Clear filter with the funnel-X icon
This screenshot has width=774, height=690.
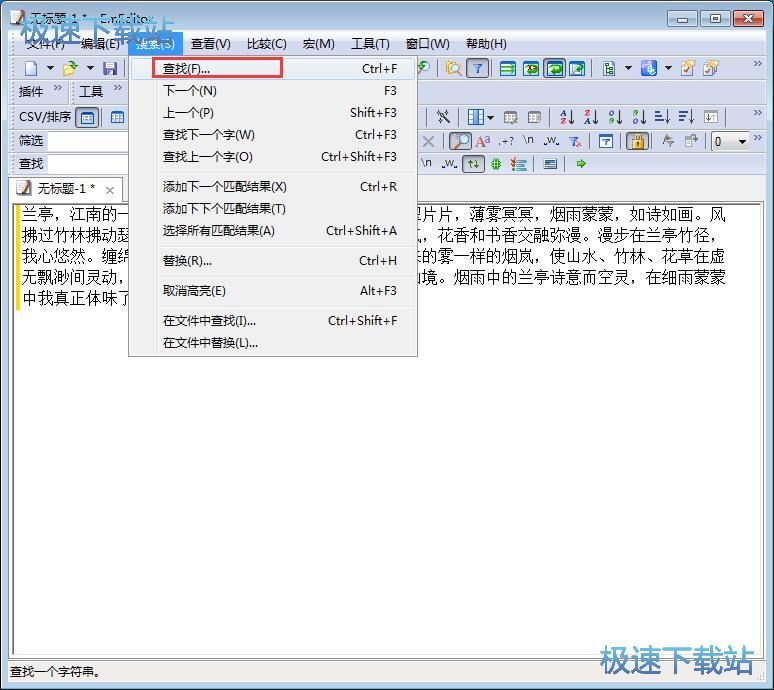575,142
